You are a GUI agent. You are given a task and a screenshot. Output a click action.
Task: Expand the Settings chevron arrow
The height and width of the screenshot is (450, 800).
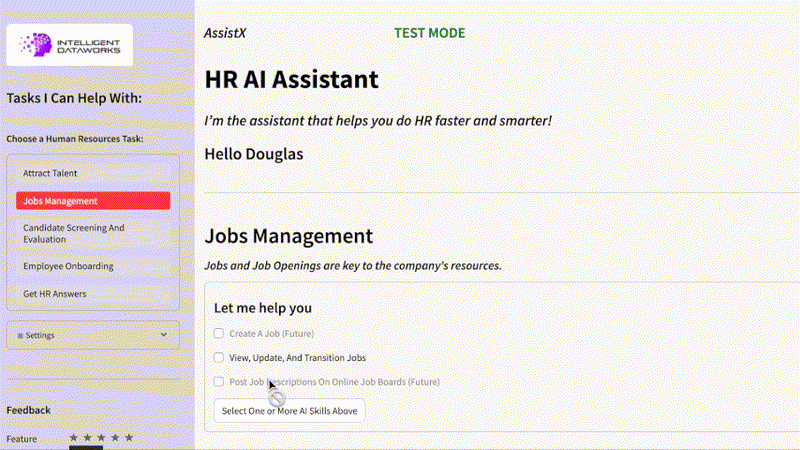[x=164, y=334]
